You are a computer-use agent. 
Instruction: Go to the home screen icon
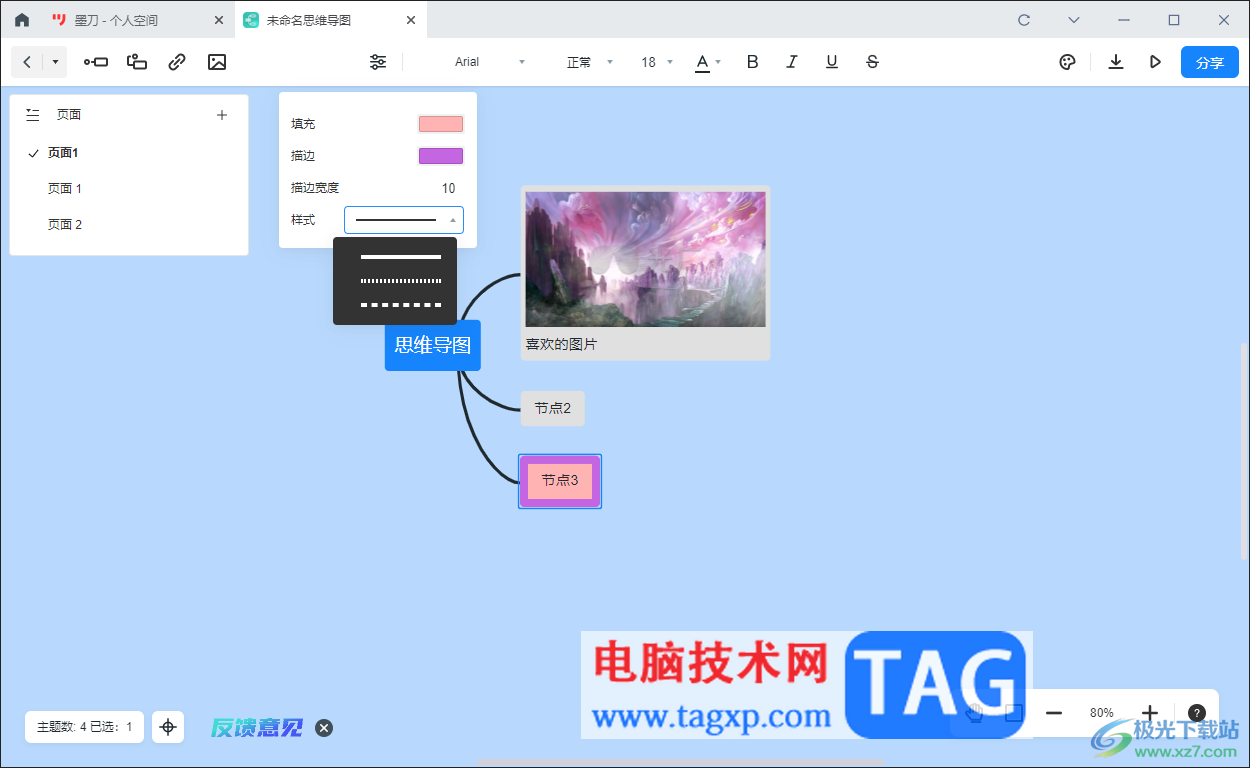22,20
